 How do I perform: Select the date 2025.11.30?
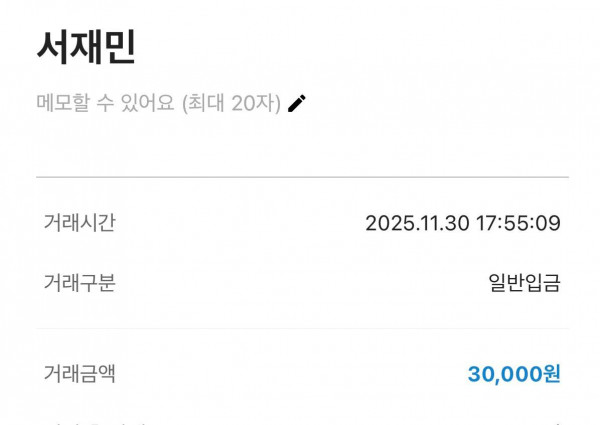click(417, 223)
